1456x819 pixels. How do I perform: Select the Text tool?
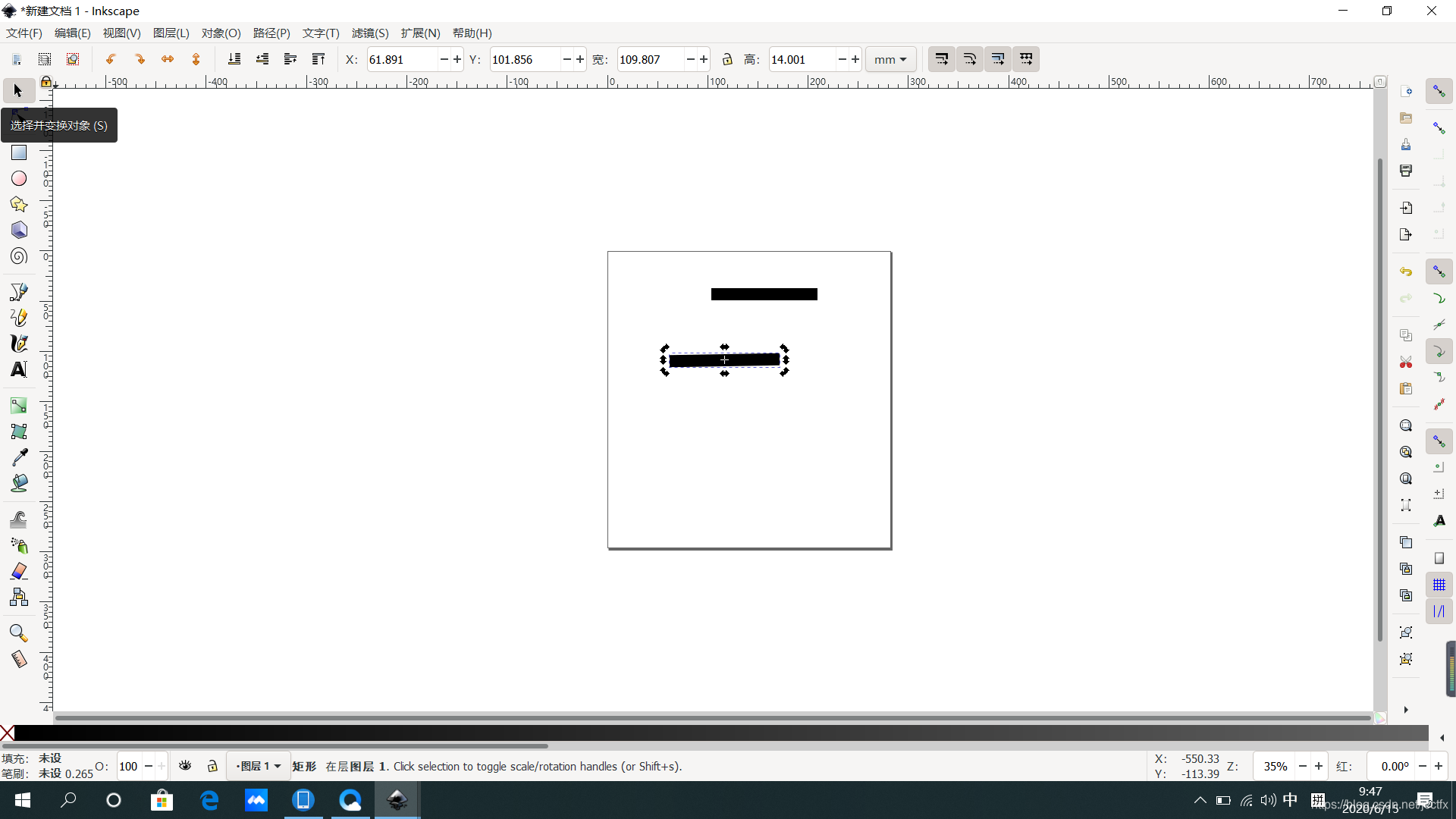click(x=19, y=369)
